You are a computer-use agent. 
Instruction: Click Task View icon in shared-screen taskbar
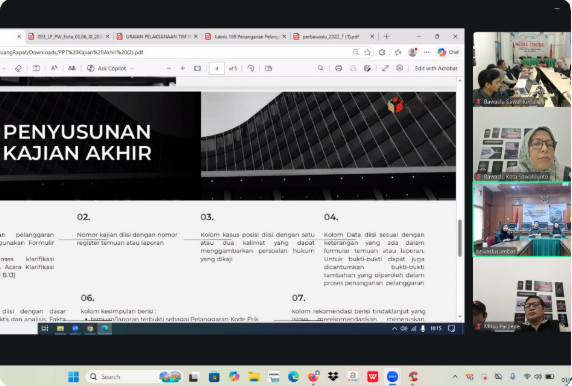coord(45,328)
